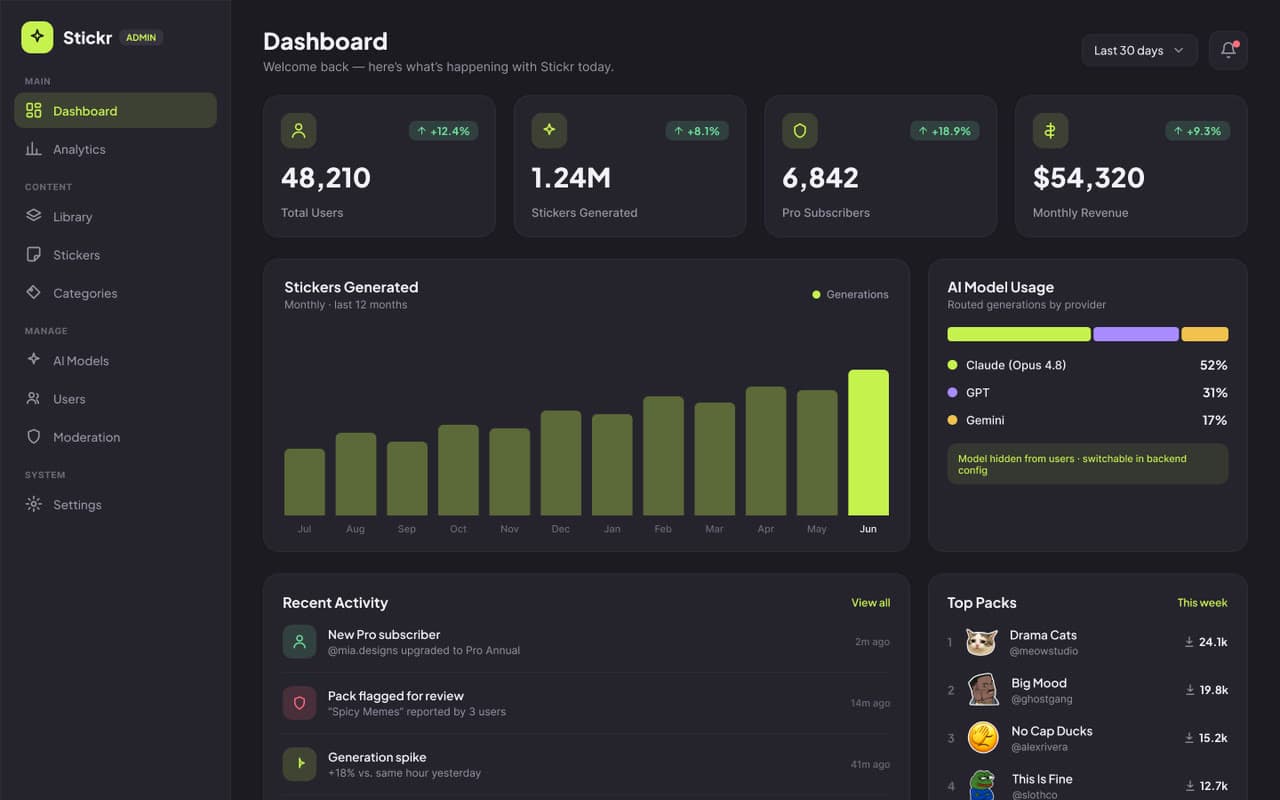Click "@mia.designs upgraded to Pro Annual" text
Screen dimensions: 1280x800
pos(424,651)
